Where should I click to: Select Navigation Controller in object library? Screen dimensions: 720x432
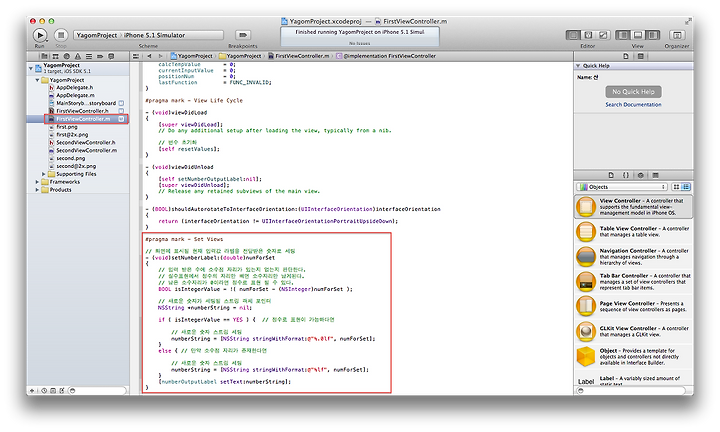point(633,257)
